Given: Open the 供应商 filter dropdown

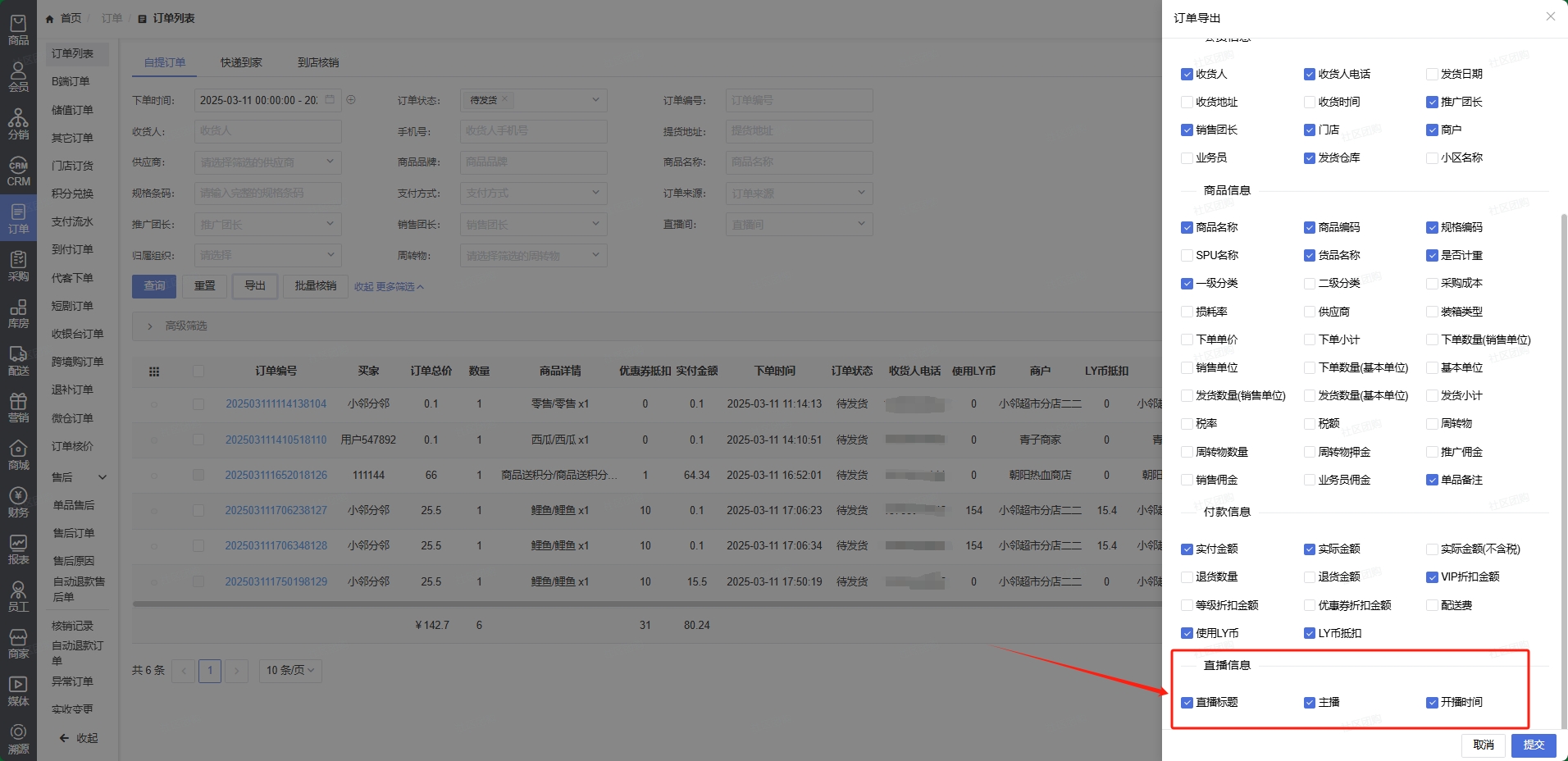Looking at the screenshot, I should coord(268,162).
